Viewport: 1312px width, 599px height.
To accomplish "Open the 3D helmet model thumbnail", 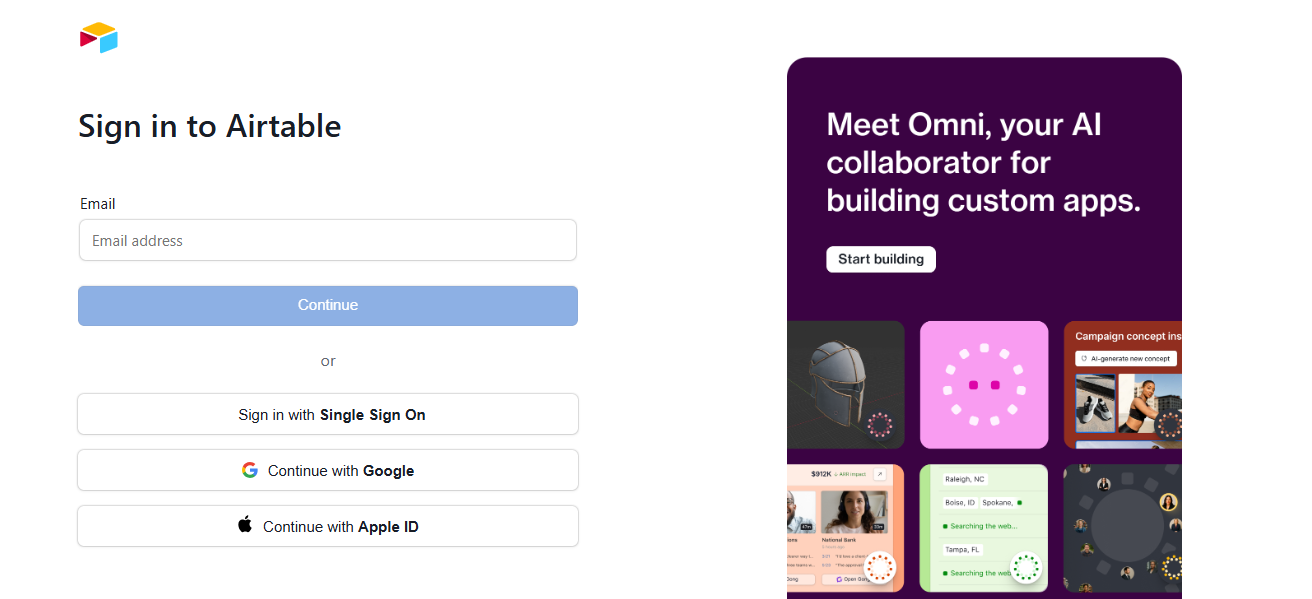I will coord(846,385).
